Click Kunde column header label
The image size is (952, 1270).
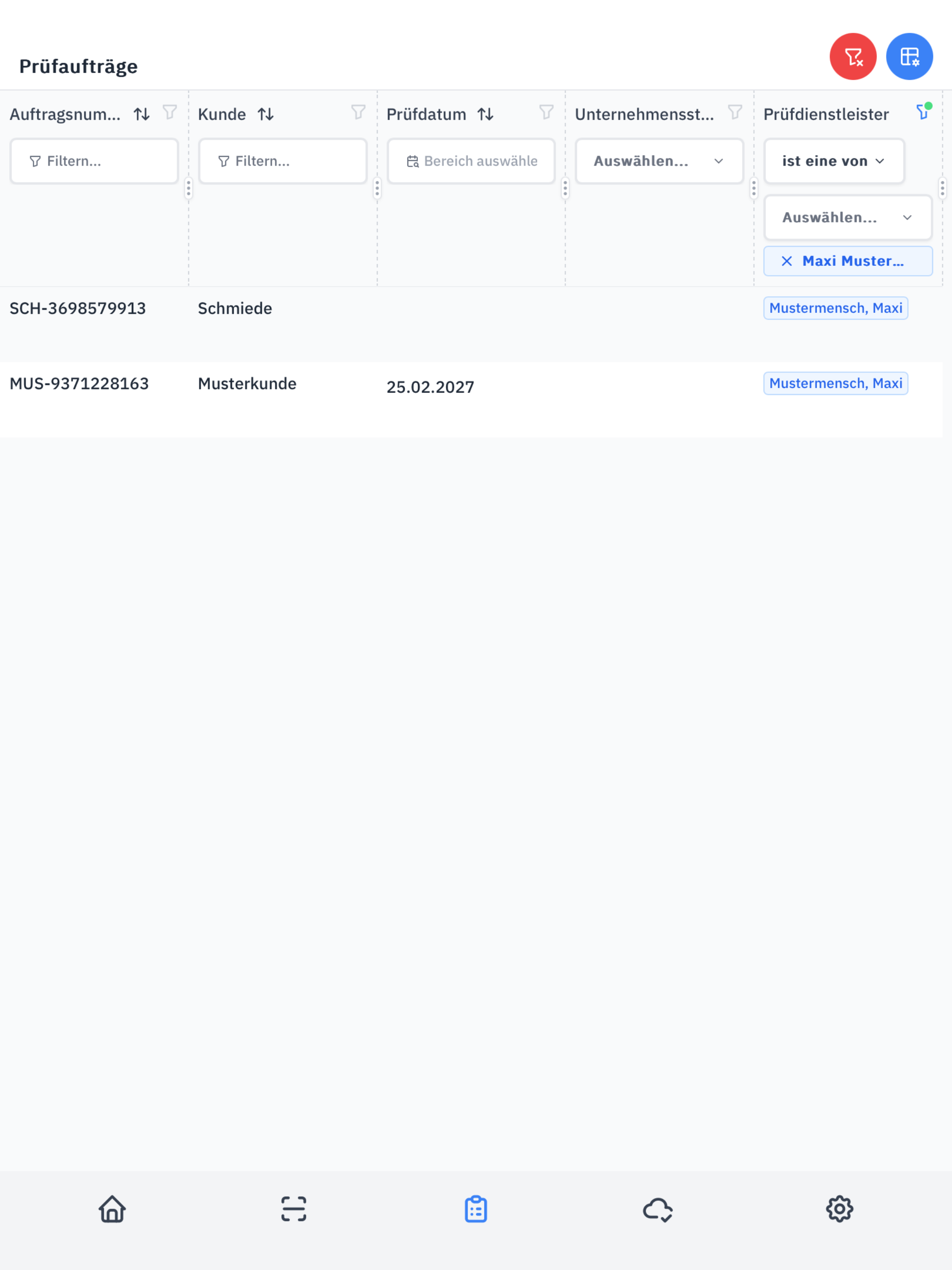[222, 114]
